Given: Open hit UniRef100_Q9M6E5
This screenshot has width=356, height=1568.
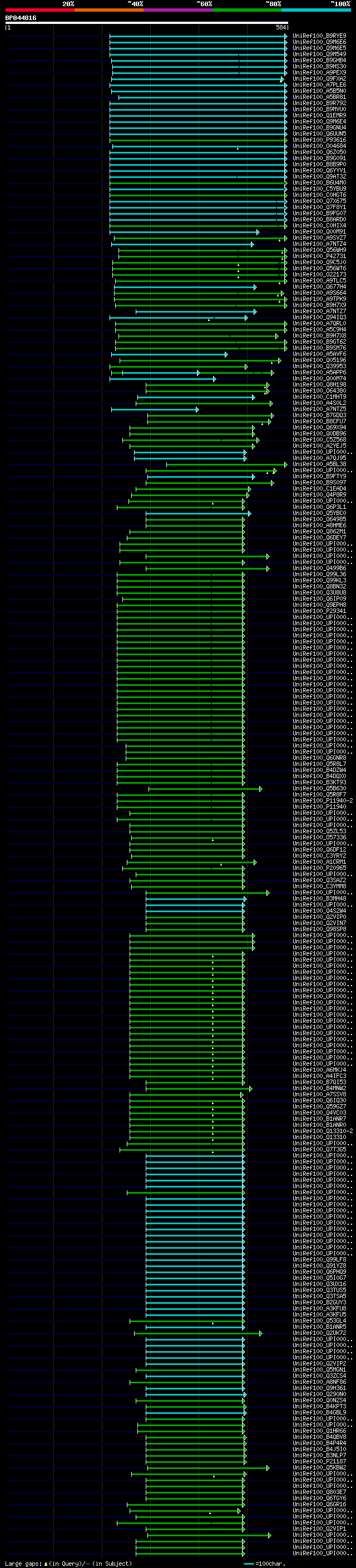Looking at the screenshot, I should tap(319, 48).
